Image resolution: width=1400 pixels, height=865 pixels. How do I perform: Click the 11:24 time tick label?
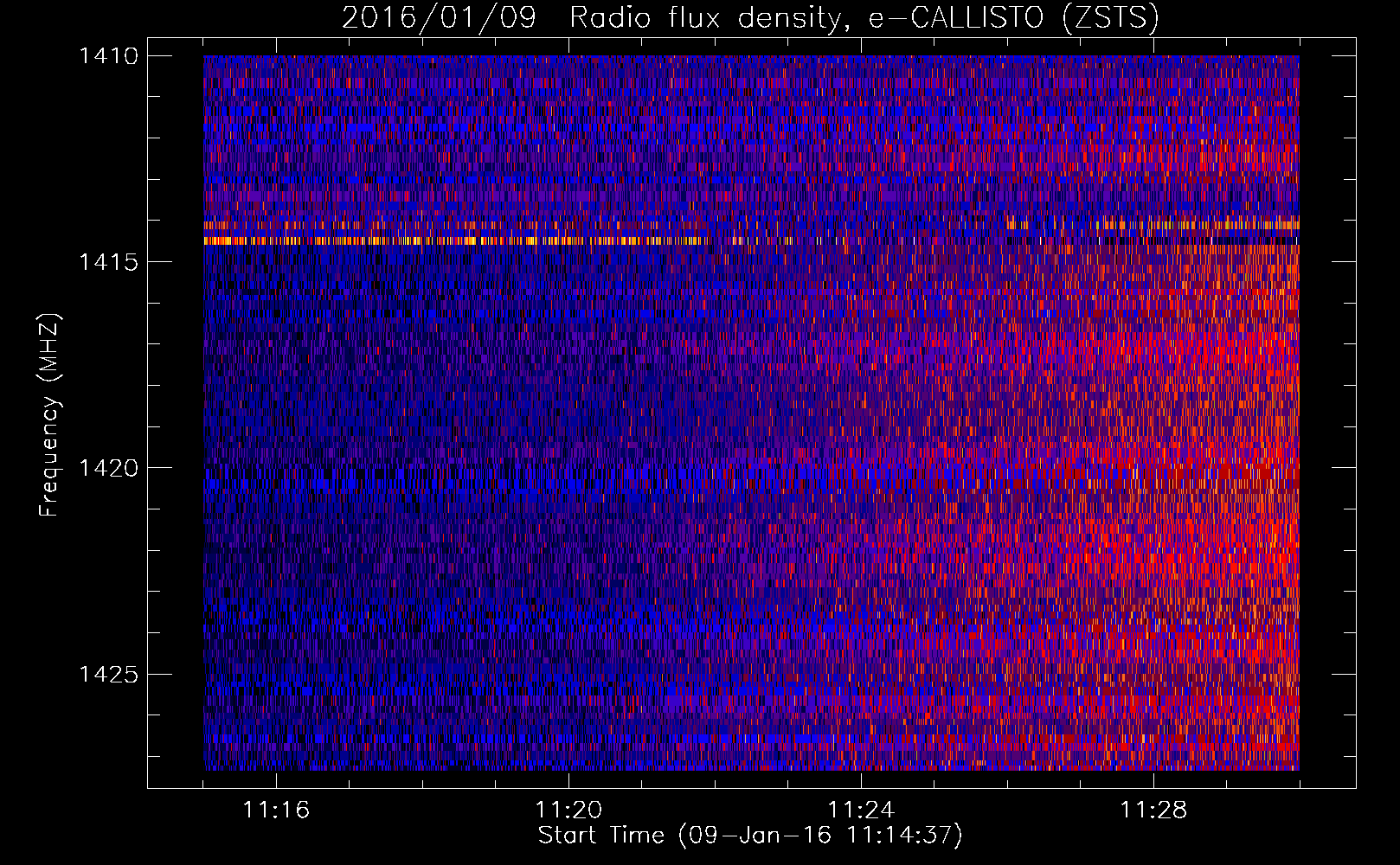tap(861, 810)
